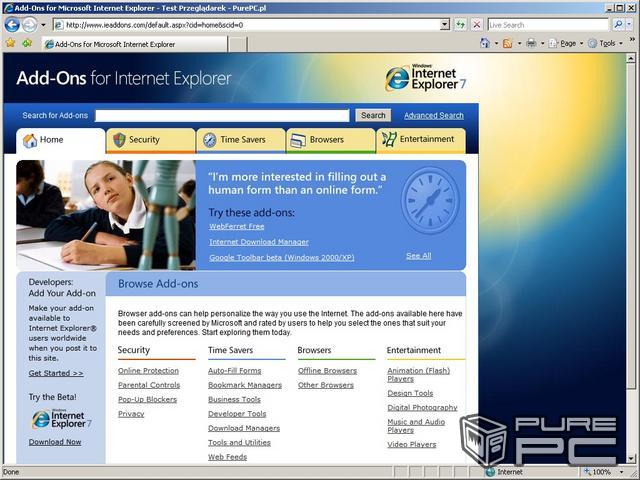Viewport: 640px width, 480px height.
Task: Open the WebFerret Free link
Action: point(237,227)
